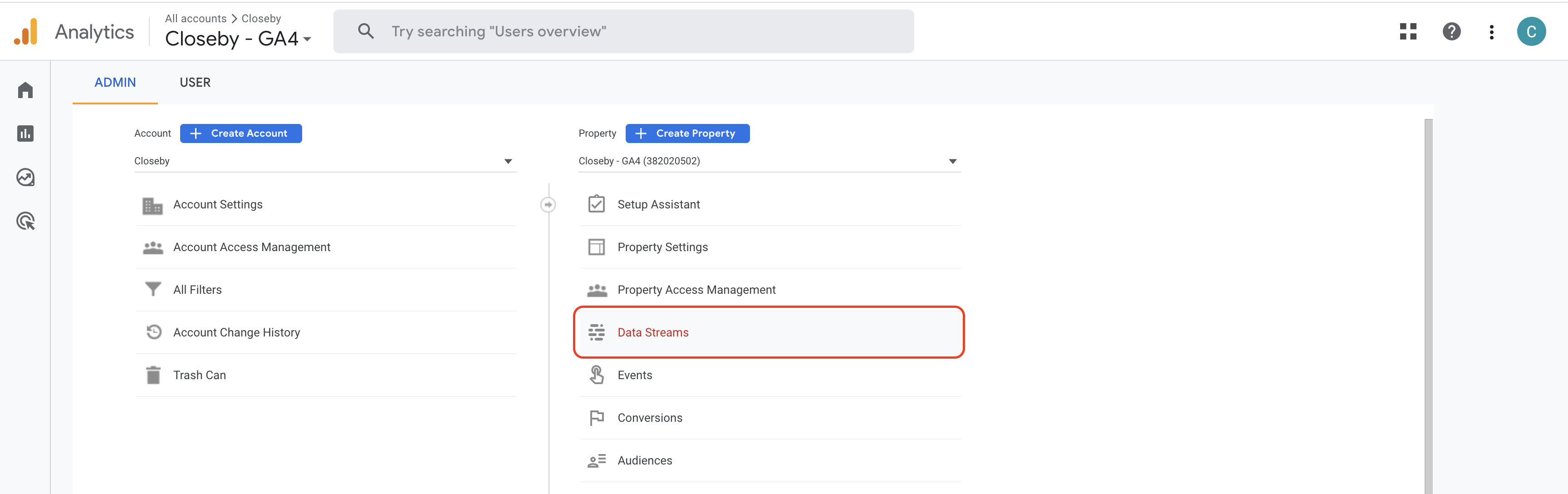Click the circular arrow between columns

click(549, 205)
